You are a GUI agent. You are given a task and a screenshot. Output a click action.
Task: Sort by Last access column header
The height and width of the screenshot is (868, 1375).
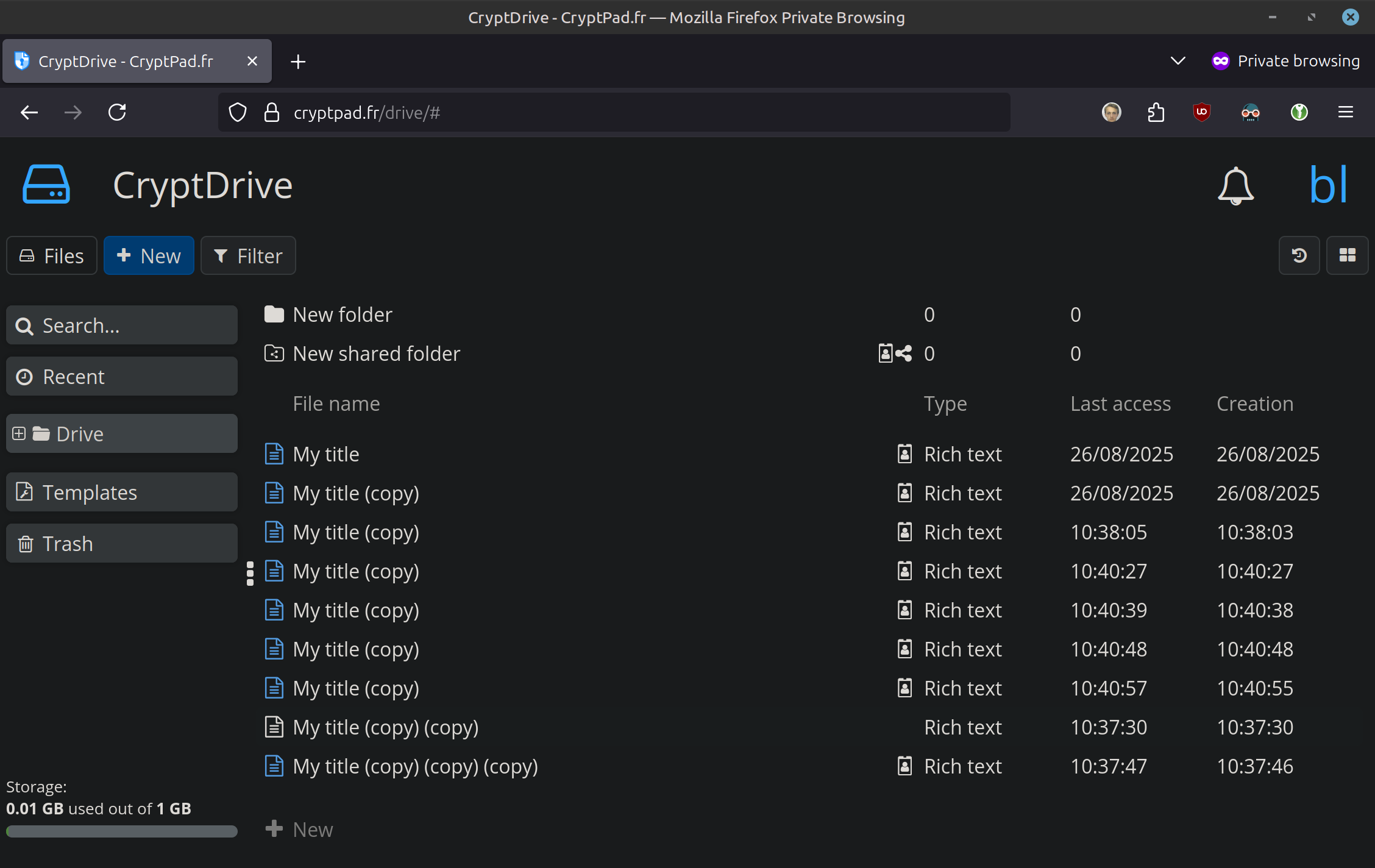pos(1120,404)
